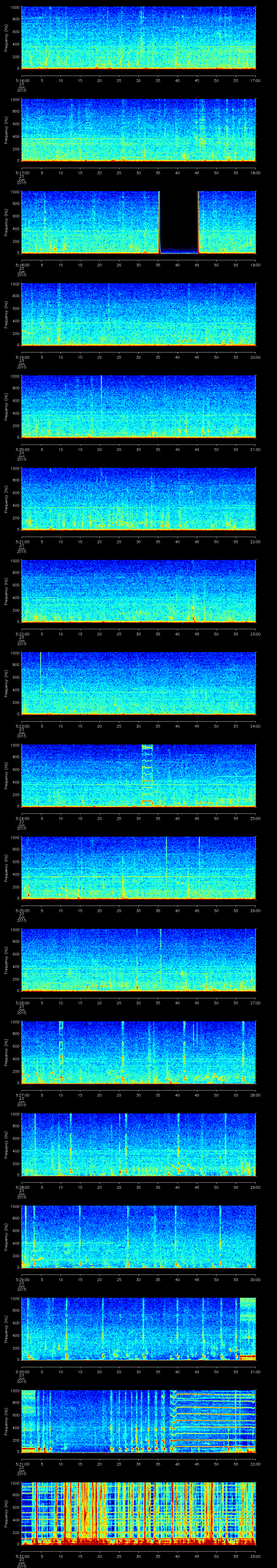The width and height of the screenshot is (277, 1568).
Task: Select the spectrogram panel starting at 5:17:00
Action: point(139,130)
